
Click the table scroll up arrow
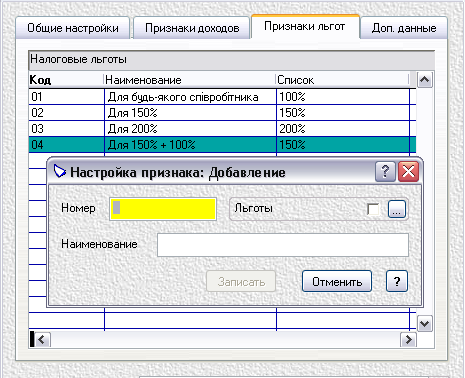[x=425, y=80]
